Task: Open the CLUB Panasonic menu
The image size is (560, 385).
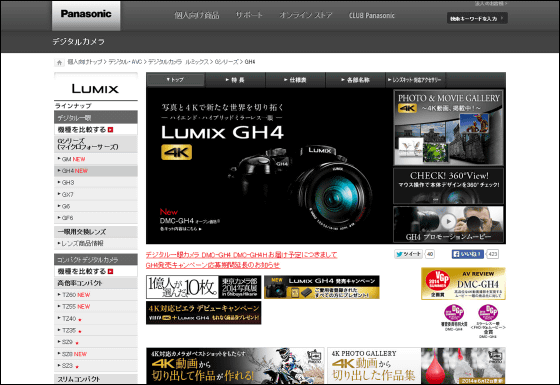Action: [372, 15]
